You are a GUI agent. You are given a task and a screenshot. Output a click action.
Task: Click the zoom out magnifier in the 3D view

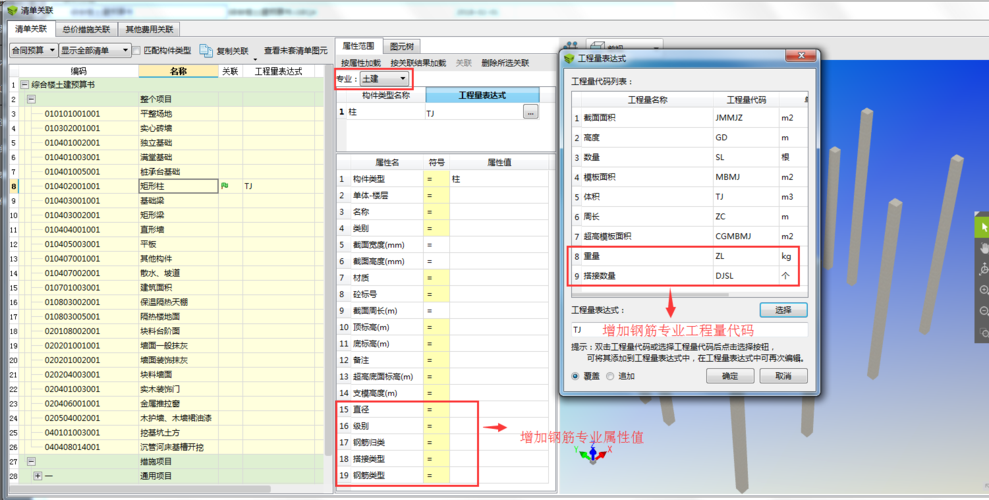pyautogui.click(x=983, y=311)
